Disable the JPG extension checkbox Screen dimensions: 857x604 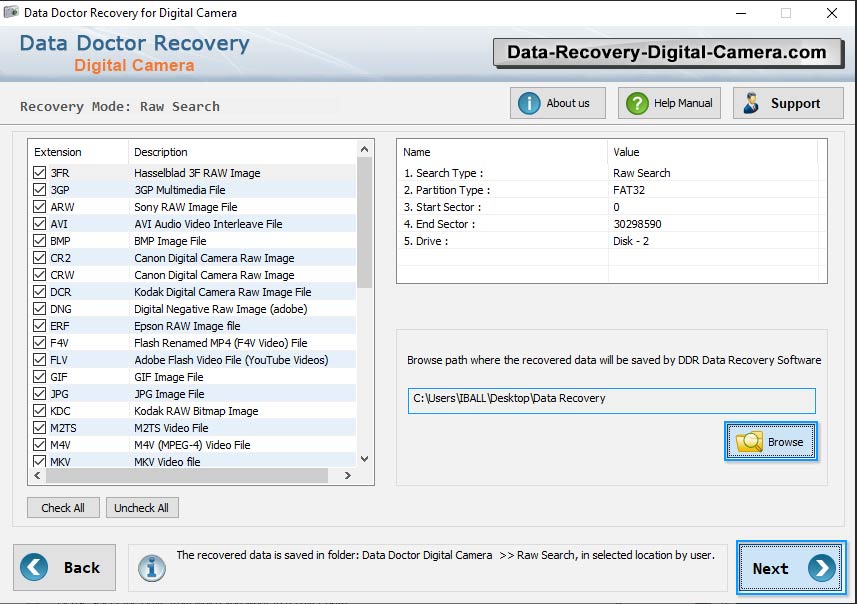click(39, 394)
